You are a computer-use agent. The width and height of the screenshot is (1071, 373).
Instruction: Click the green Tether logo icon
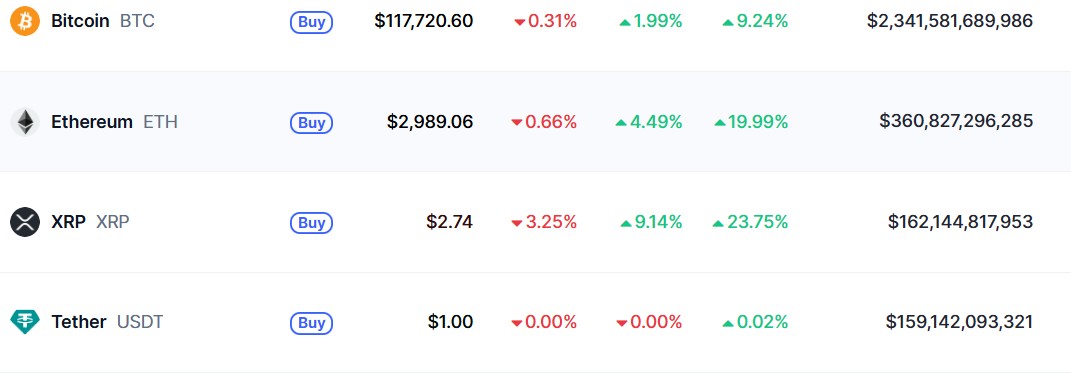tap(25, 322)
